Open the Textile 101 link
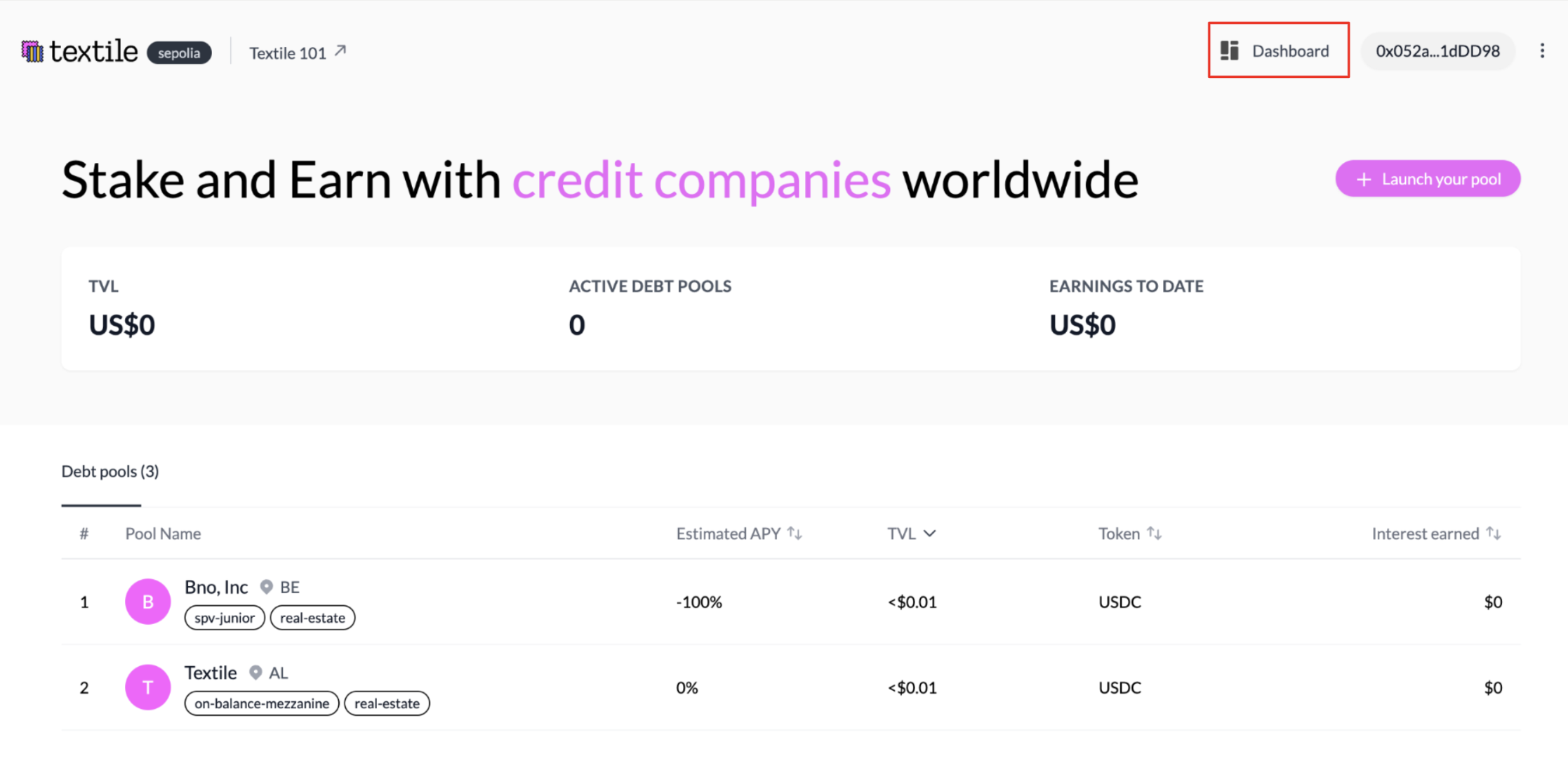 [288, 53]
